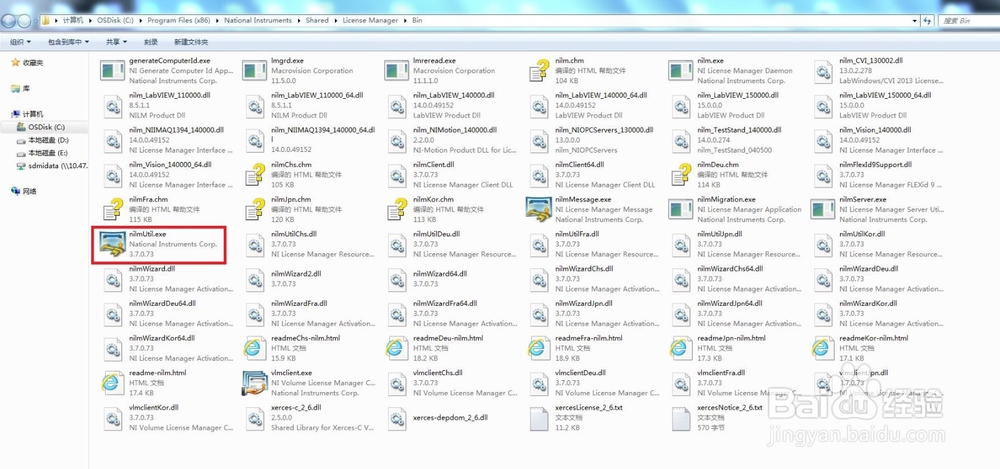Image resolution: width=1000 pixels, height=469 pixels.
Task: Select file name nilm_Vision_140000.dll
Action: coord(875,130)
